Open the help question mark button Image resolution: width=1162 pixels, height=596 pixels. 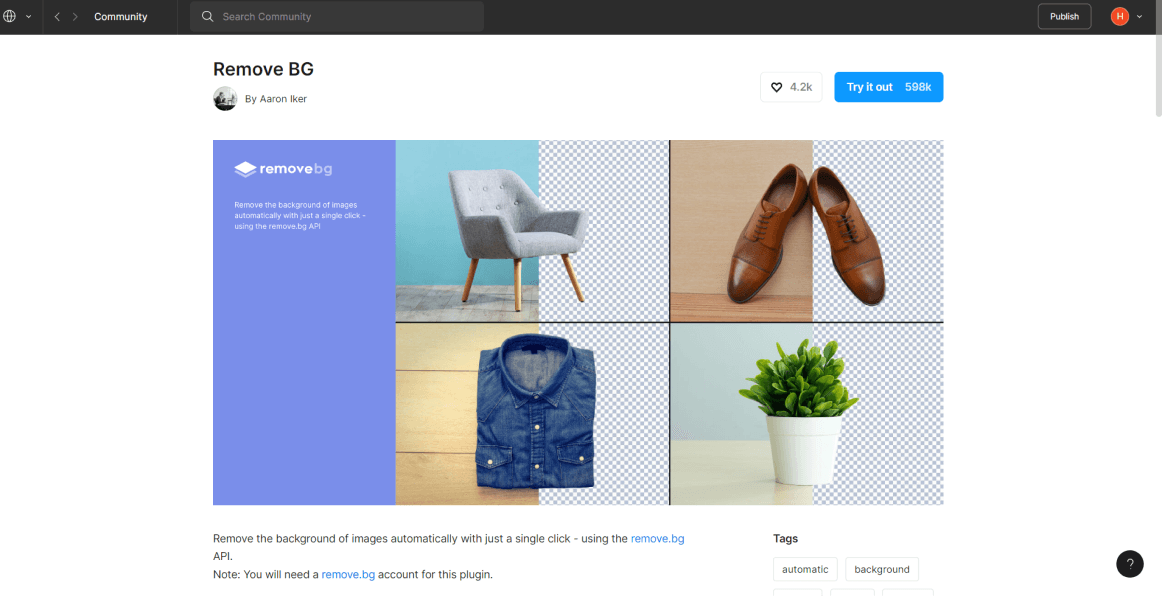tap(1129, 563)
